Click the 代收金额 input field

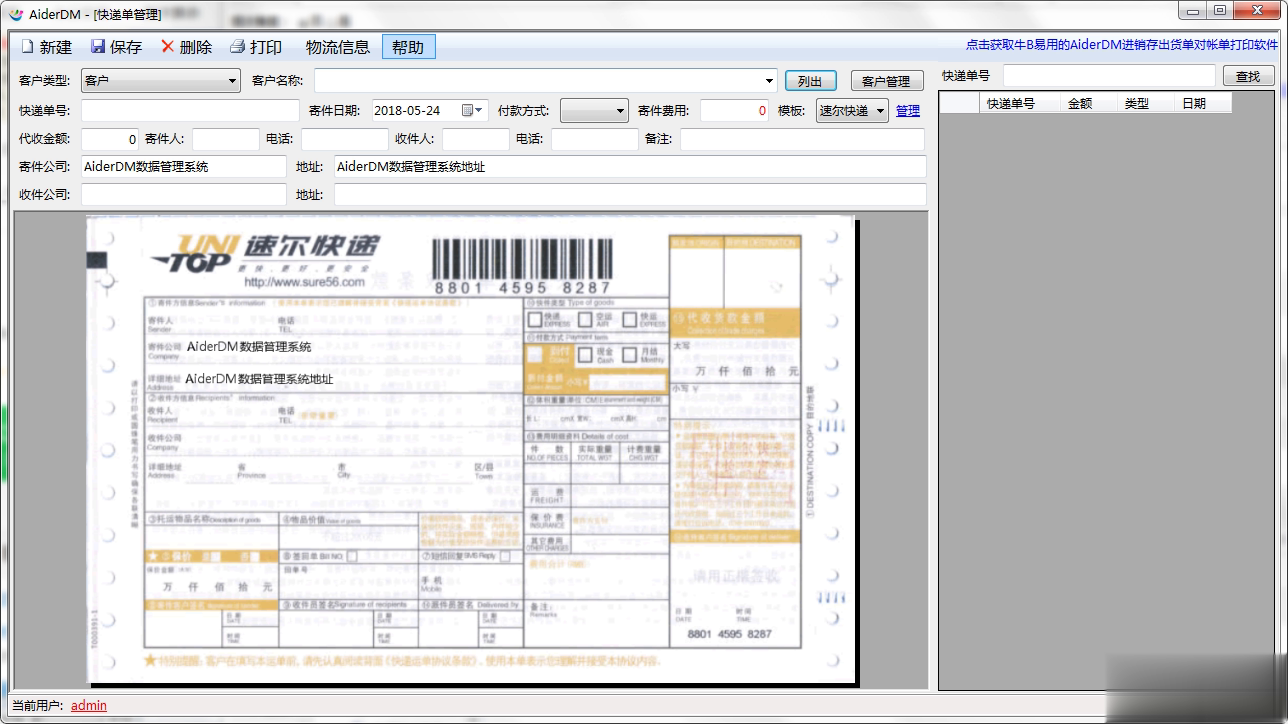[x=110, y=139]
